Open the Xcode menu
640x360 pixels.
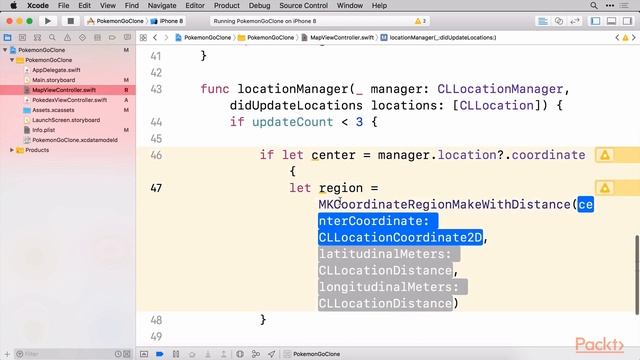click(38, 5)
